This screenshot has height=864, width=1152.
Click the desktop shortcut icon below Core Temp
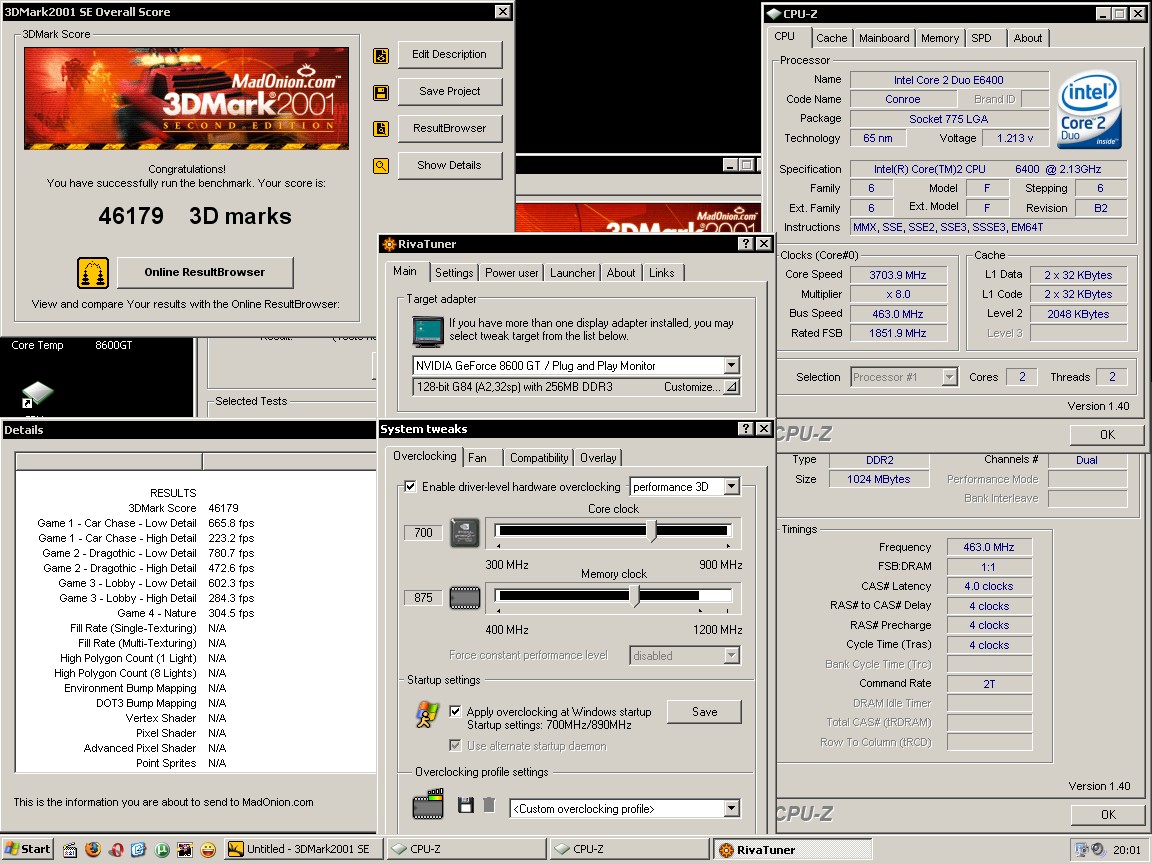point(36,395)
